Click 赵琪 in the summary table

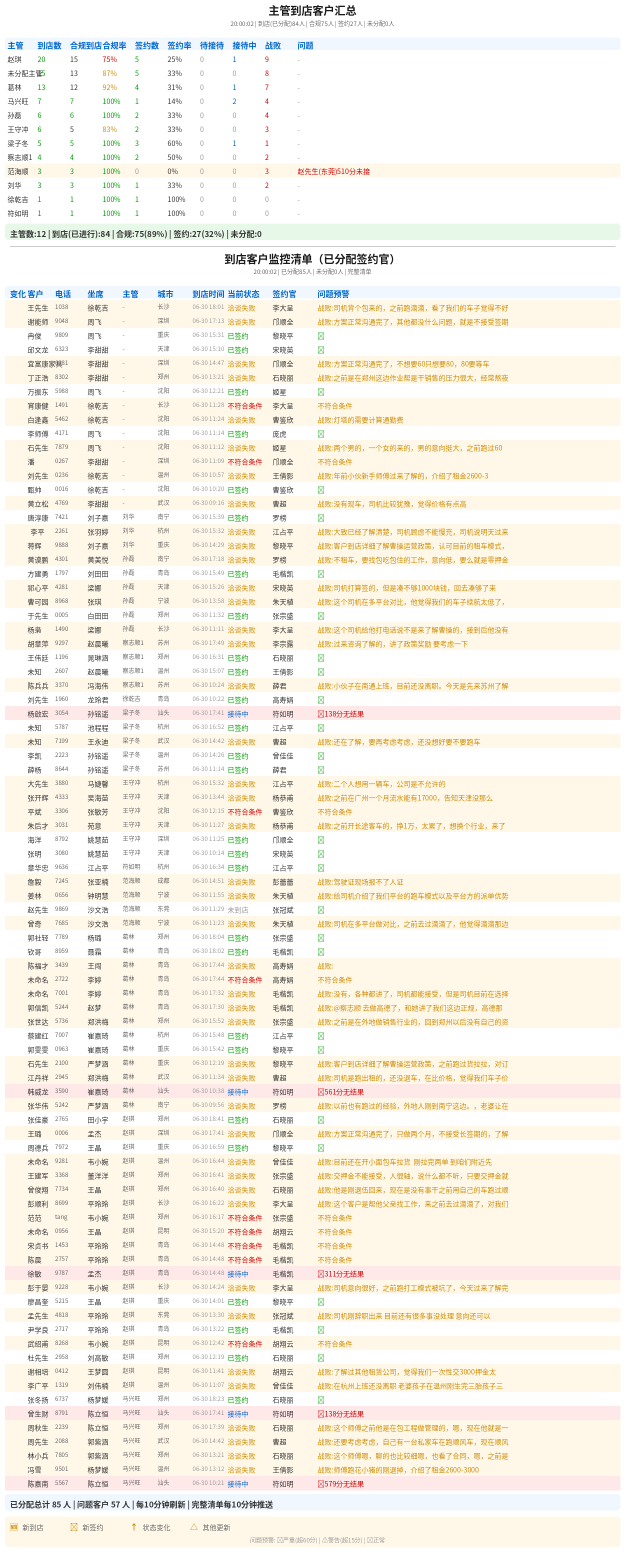14,59
